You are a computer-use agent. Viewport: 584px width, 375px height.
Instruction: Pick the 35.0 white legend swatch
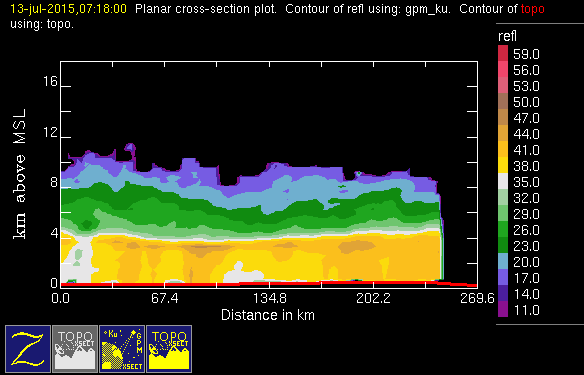point(503,181)
